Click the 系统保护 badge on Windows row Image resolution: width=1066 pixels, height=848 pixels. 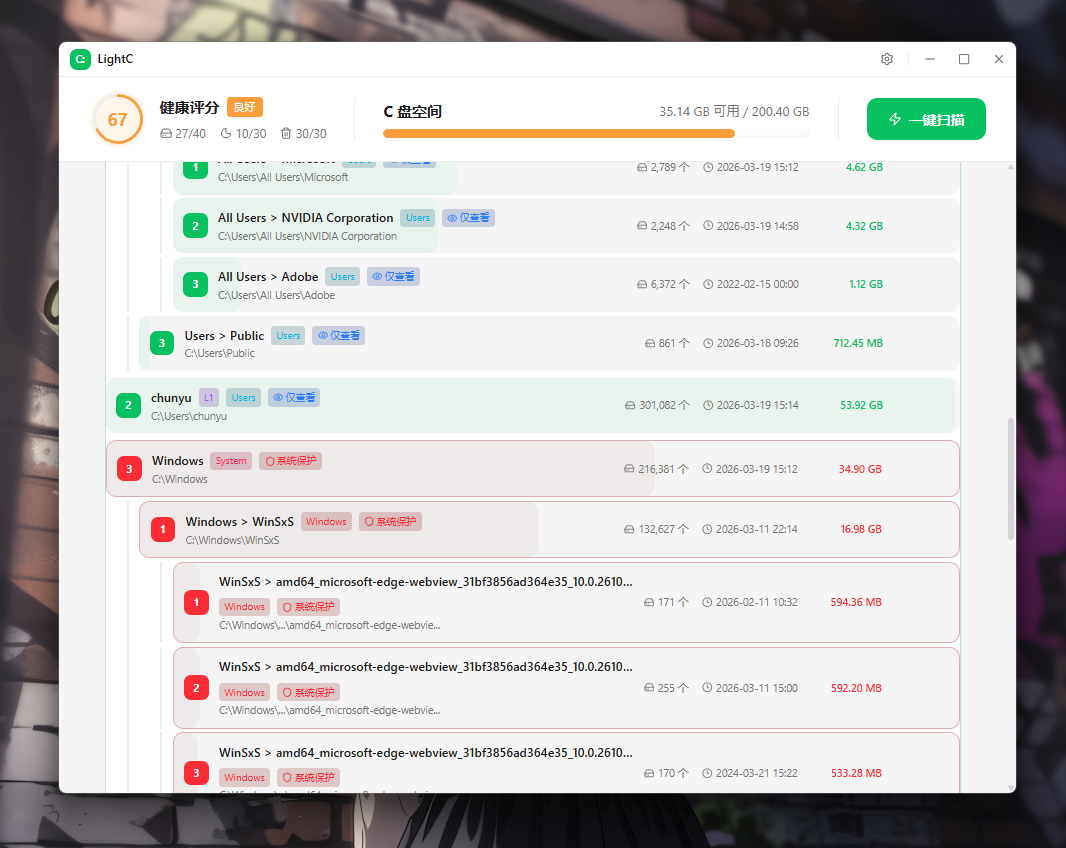(x=290, y=460)
